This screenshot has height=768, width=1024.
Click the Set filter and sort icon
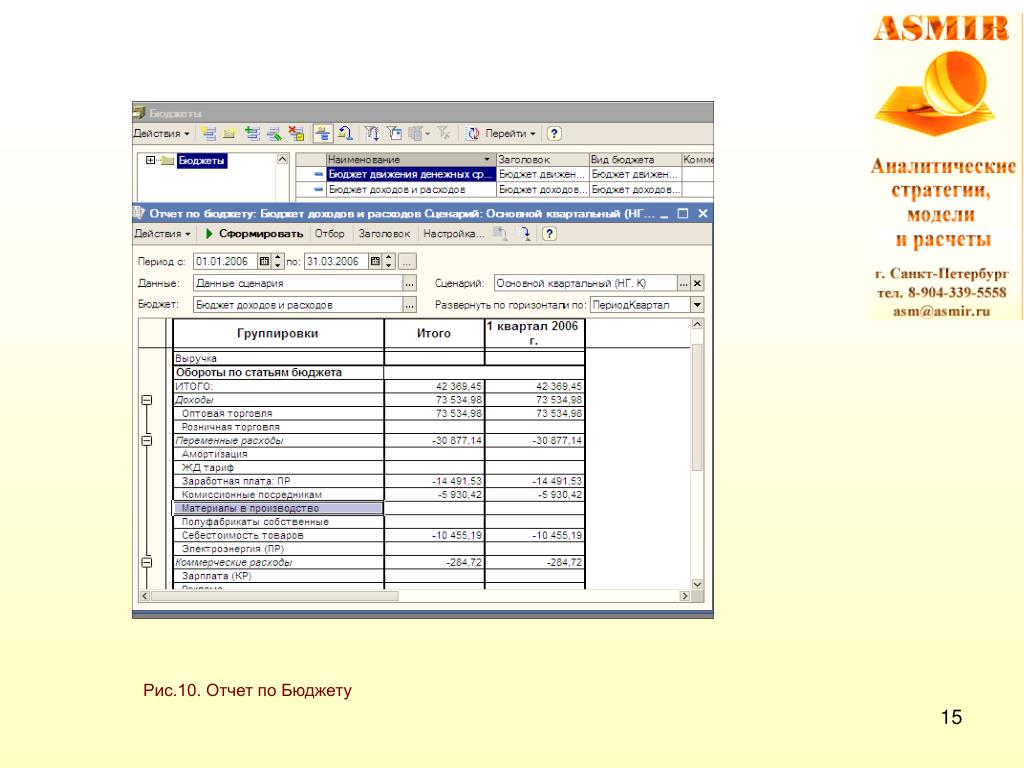point(372,134)
